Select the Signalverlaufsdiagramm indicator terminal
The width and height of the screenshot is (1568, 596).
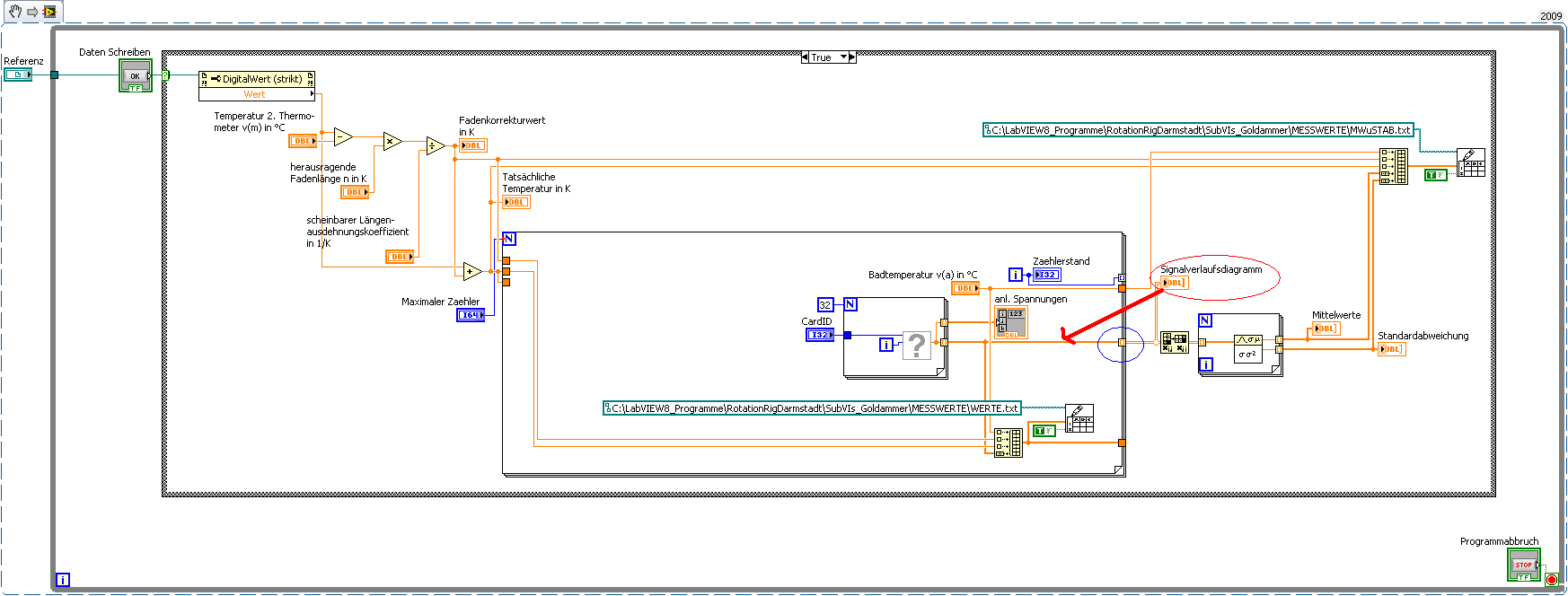click(x=1175, y=283)
